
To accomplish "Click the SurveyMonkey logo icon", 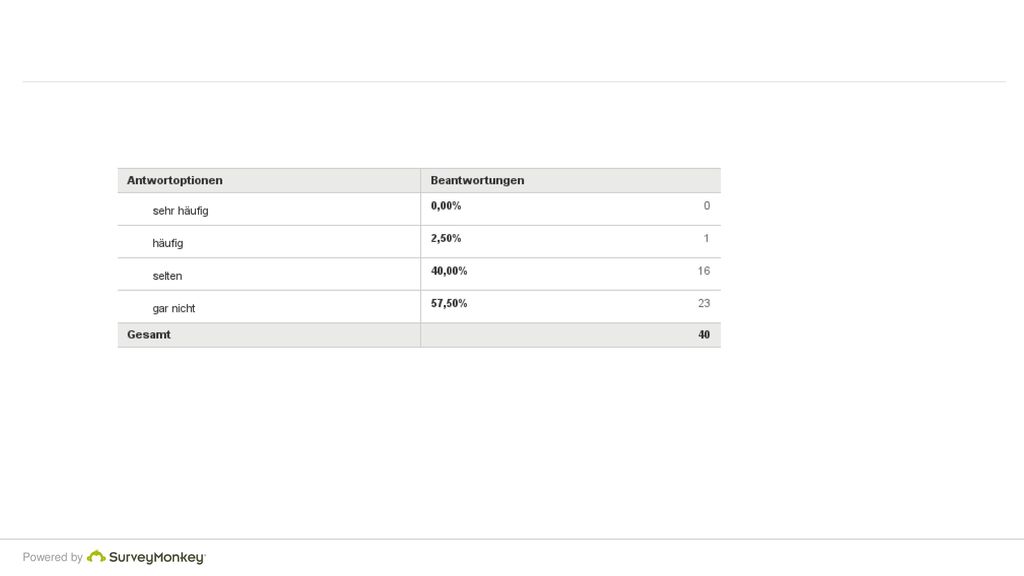I will tap(96, 556).
